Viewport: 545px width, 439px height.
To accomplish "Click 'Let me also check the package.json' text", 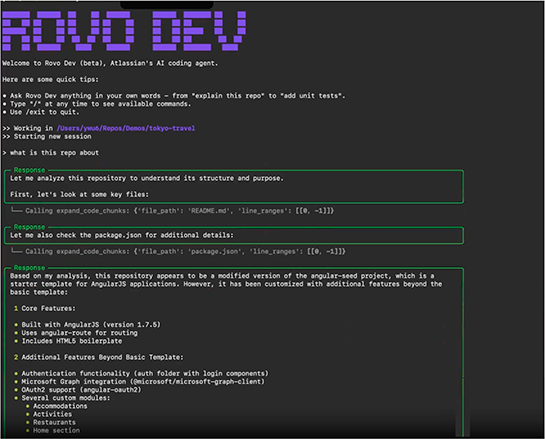I will click(122, 235).
